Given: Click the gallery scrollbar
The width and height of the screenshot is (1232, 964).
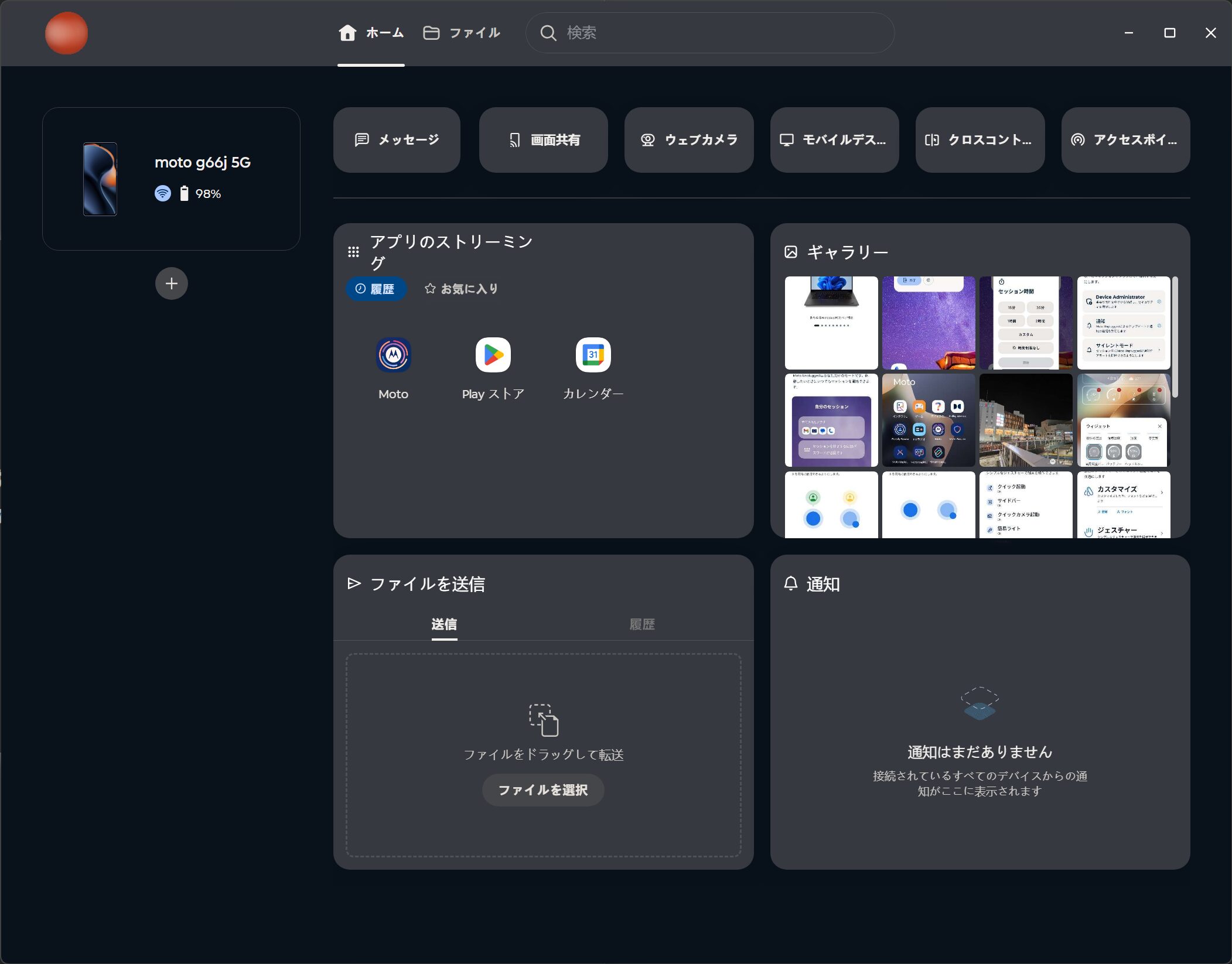Looking at the screenshot, I should click(x=1175, y=337).
